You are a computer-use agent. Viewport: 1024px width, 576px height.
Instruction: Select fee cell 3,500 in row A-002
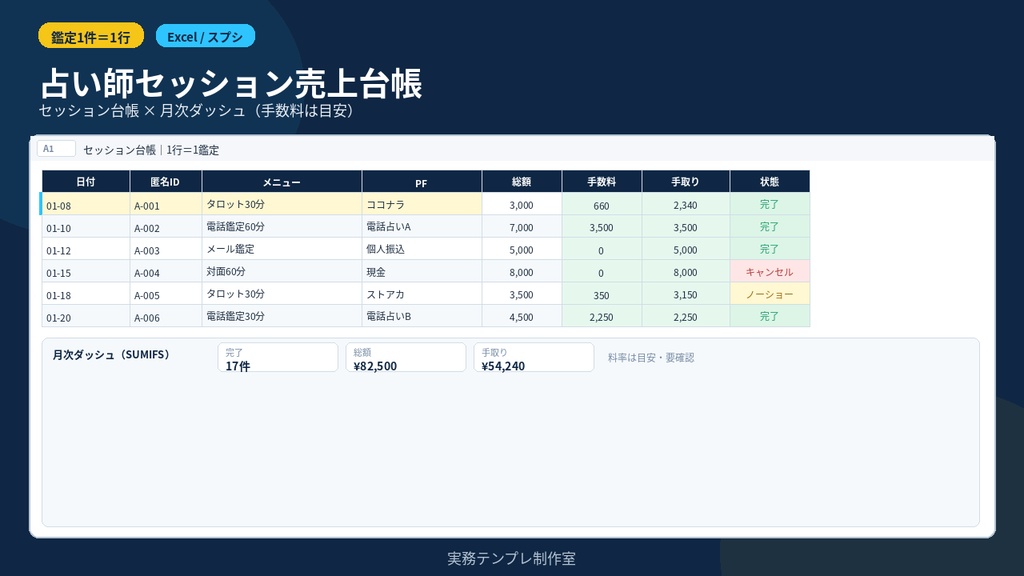[601, 227]
